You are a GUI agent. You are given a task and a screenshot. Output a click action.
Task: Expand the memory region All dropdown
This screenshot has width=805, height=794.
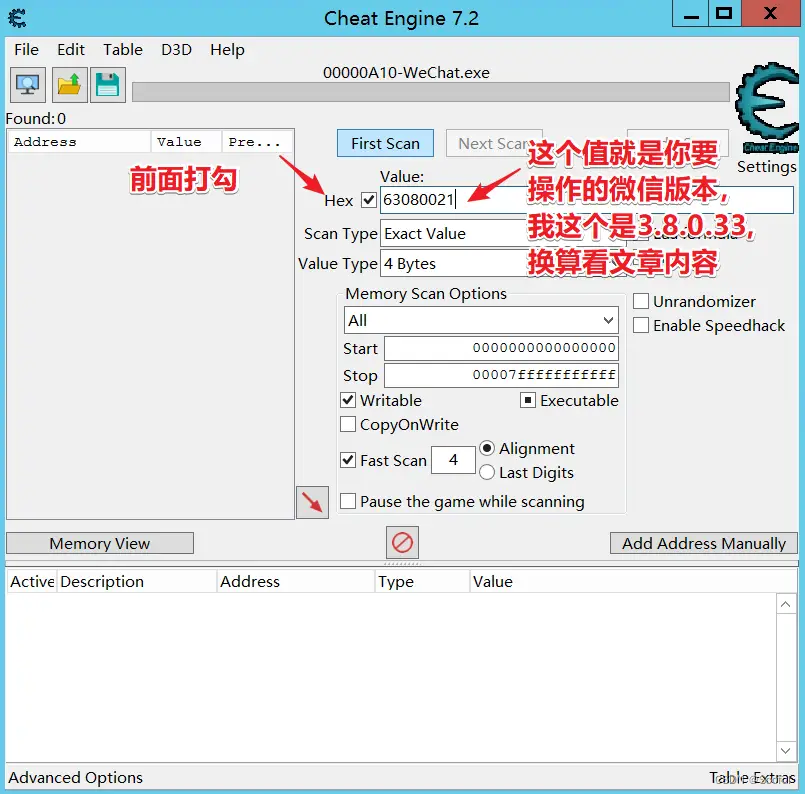480,320
